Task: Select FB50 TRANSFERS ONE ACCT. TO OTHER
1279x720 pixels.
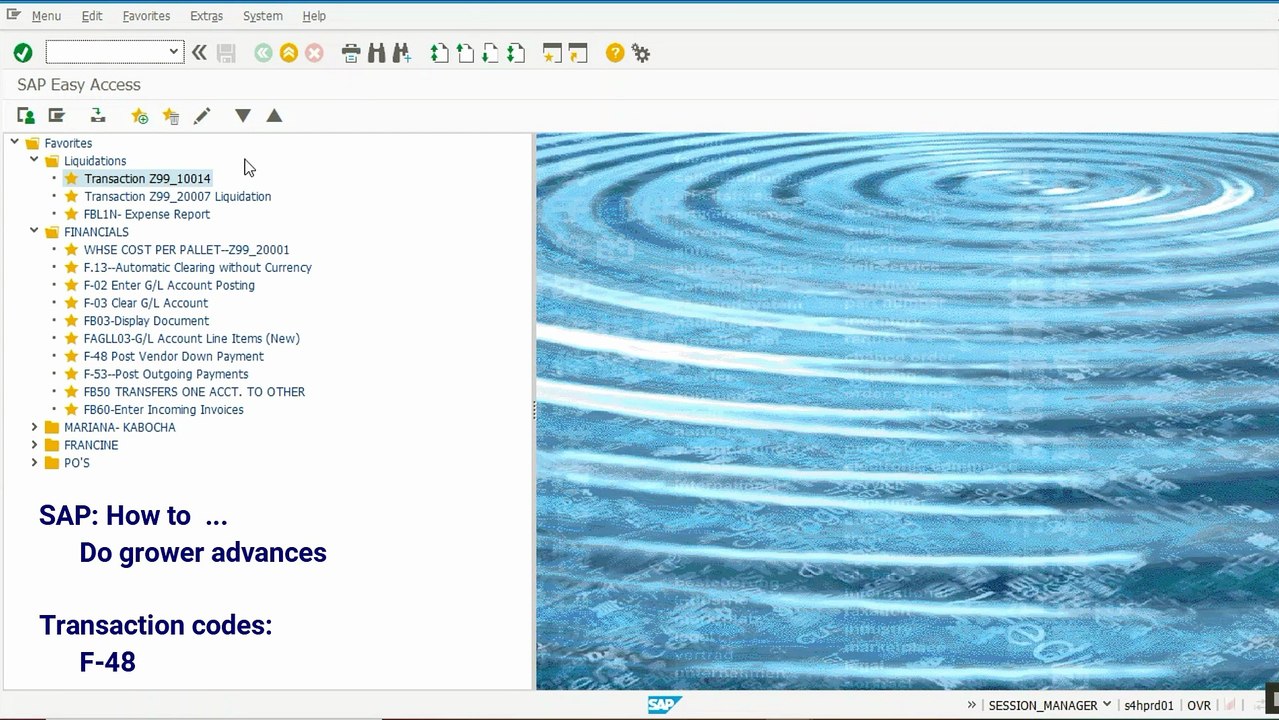Action: tap(194, 391)
